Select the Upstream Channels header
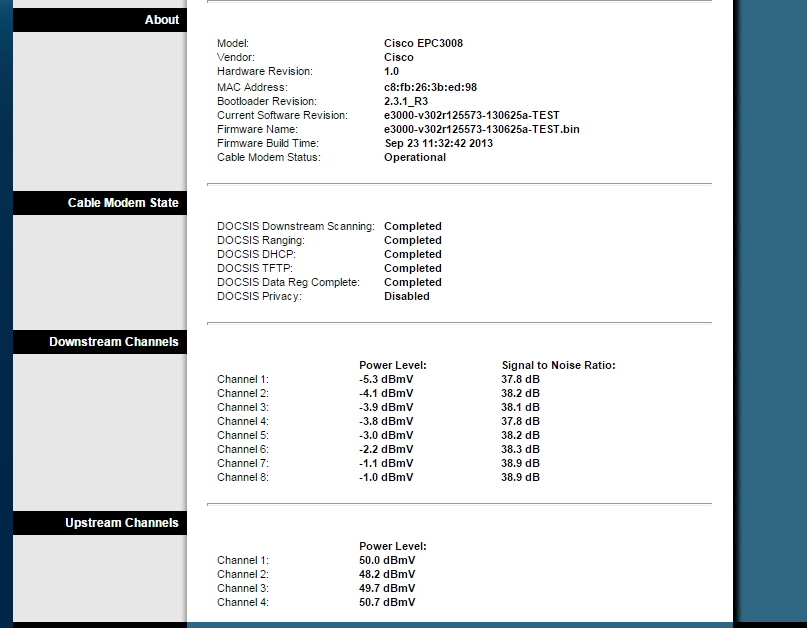Viewport: 807px width, 628px height. 100,523
